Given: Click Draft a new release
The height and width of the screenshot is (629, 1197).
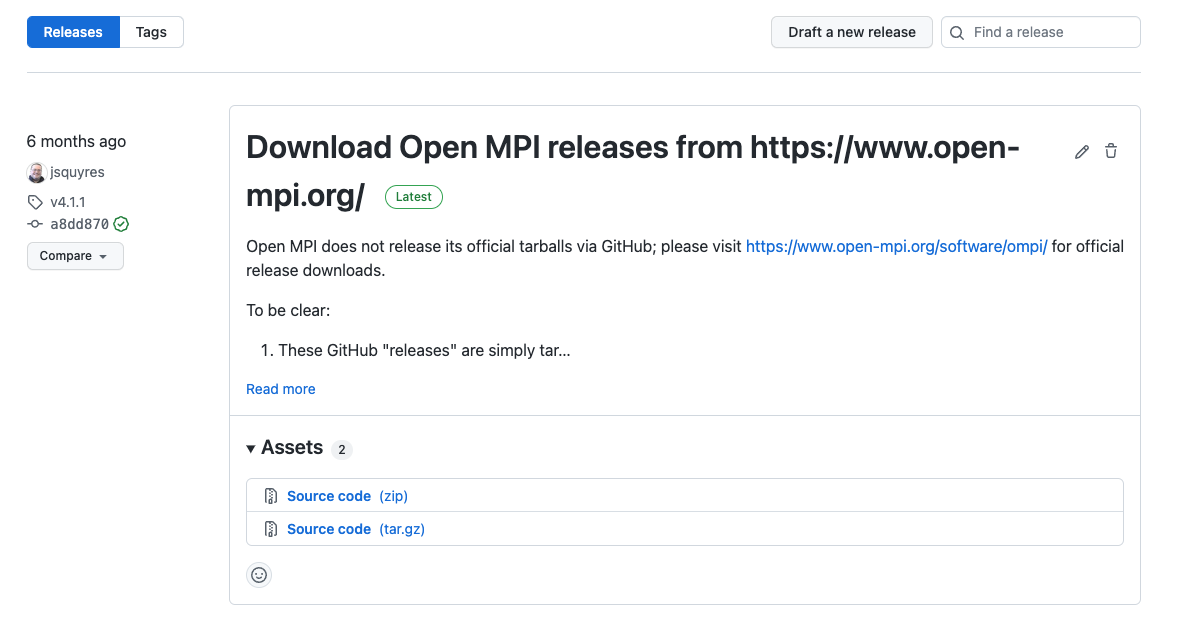Looking at the screenshot, I should tap(851, 32).
